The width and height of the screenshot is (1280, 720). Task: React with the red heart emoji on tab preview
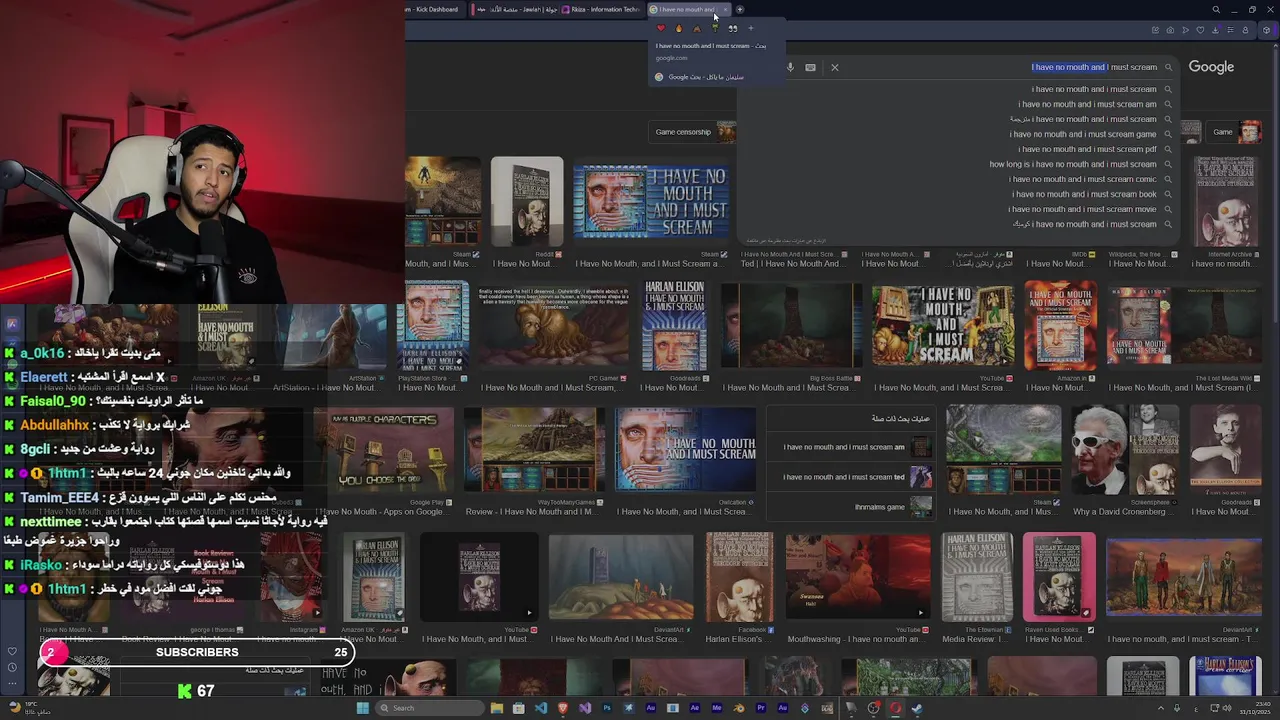[660, 28]
